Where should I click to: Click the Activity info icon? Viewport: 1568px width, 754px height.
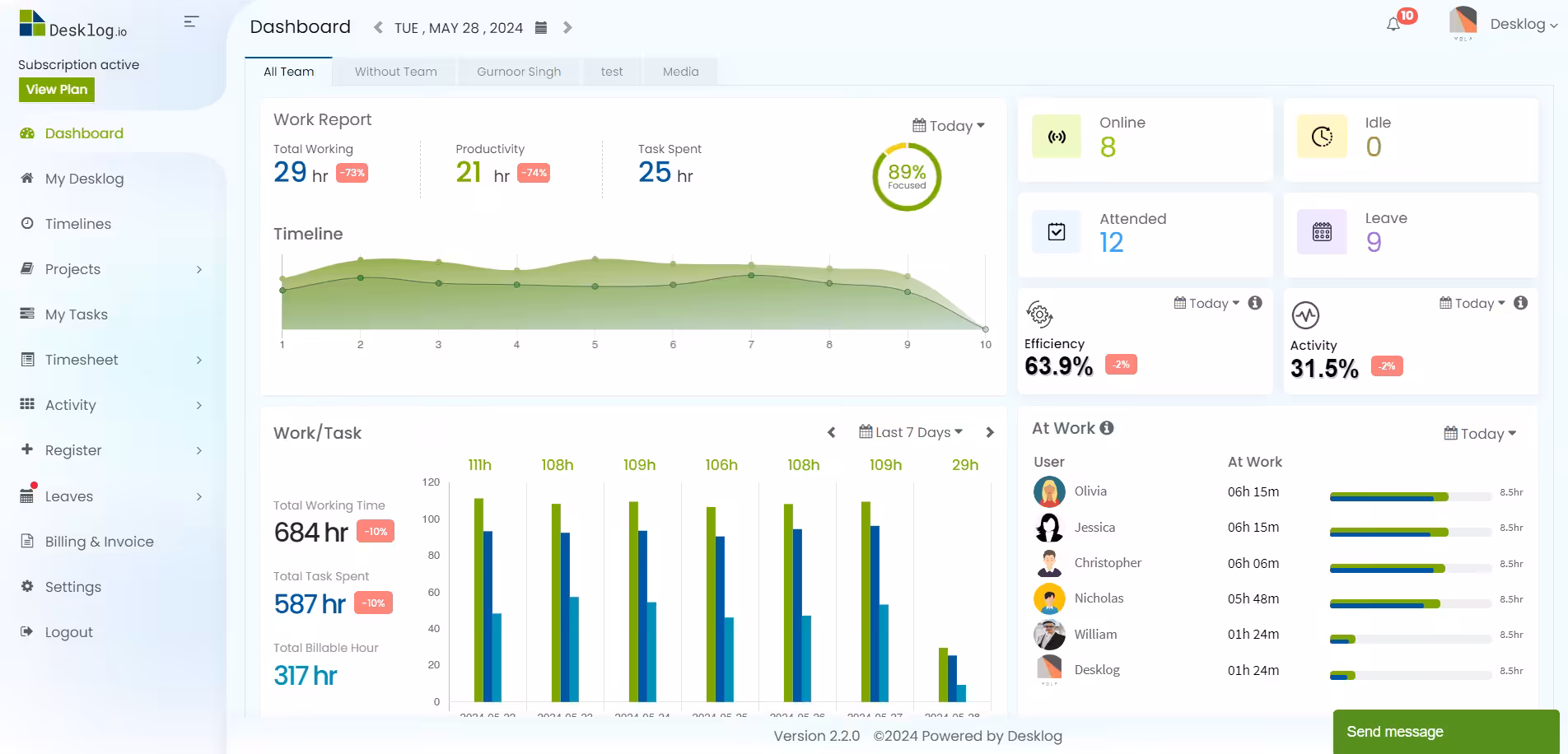tap(1521, 303)
